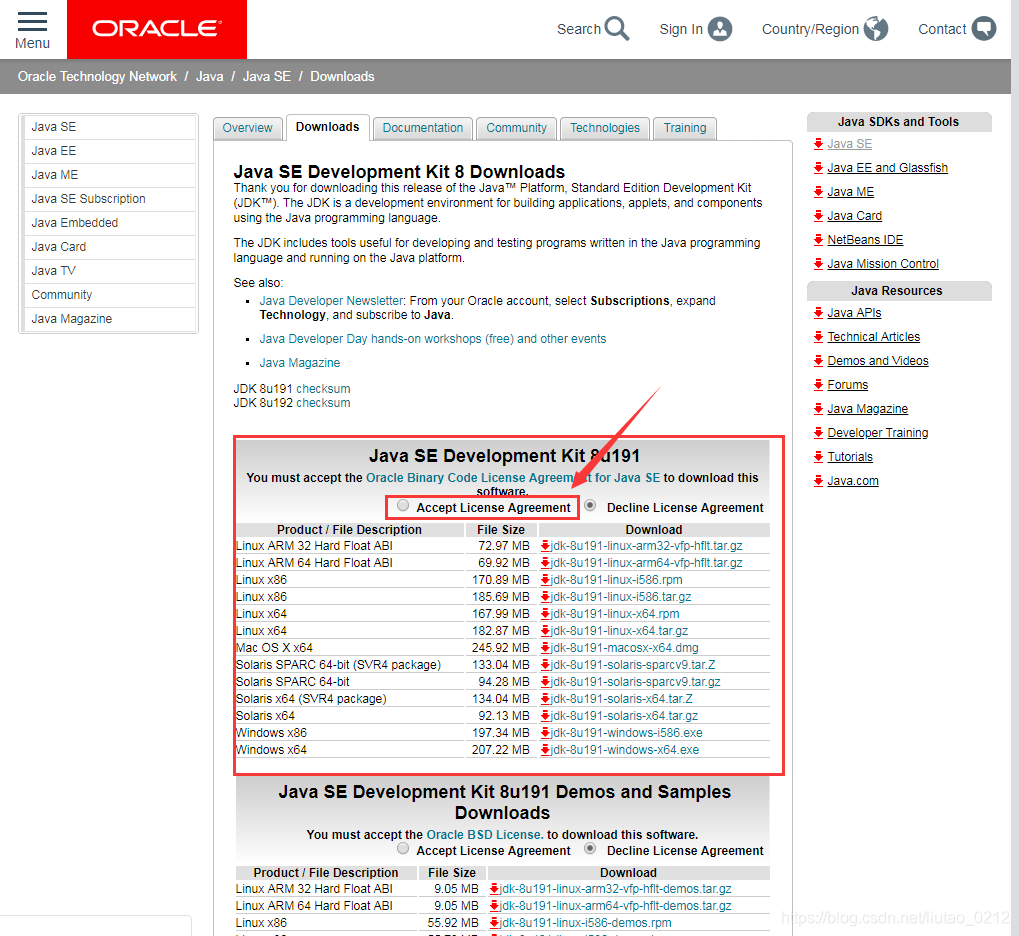Screen dimensions: 1019x936
Task: Click the Country/Region globe icon
Action: point(876,29)
